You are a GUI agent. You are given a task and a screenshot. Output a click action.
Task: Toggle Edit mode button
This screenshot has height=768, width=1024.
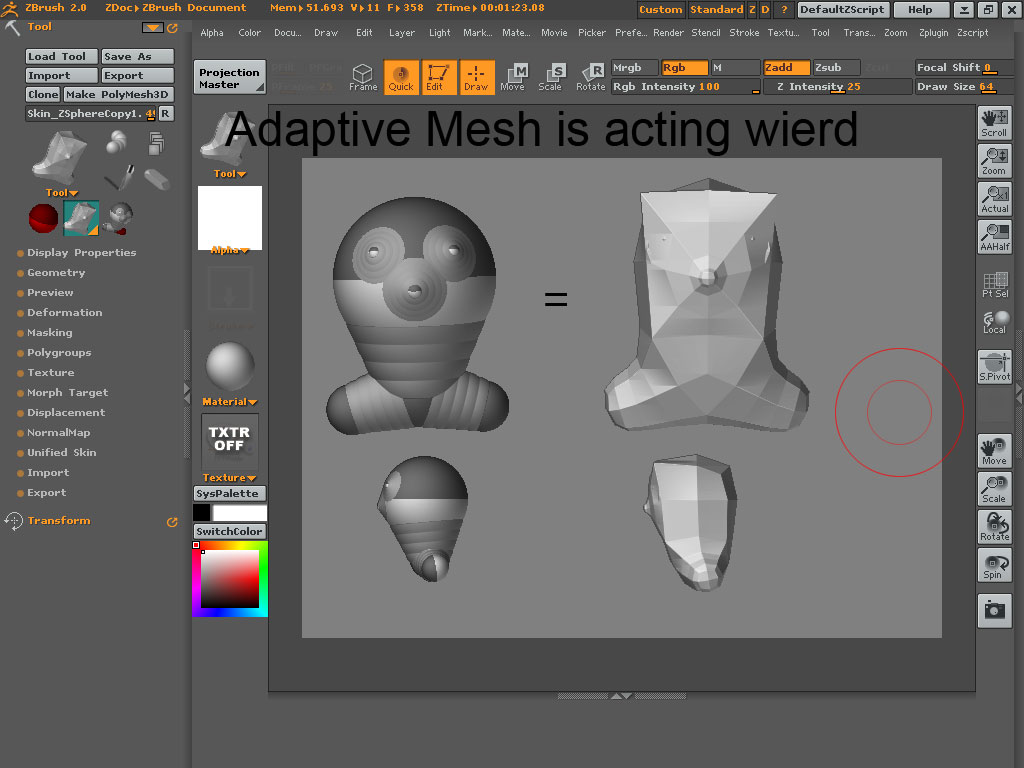438,77
